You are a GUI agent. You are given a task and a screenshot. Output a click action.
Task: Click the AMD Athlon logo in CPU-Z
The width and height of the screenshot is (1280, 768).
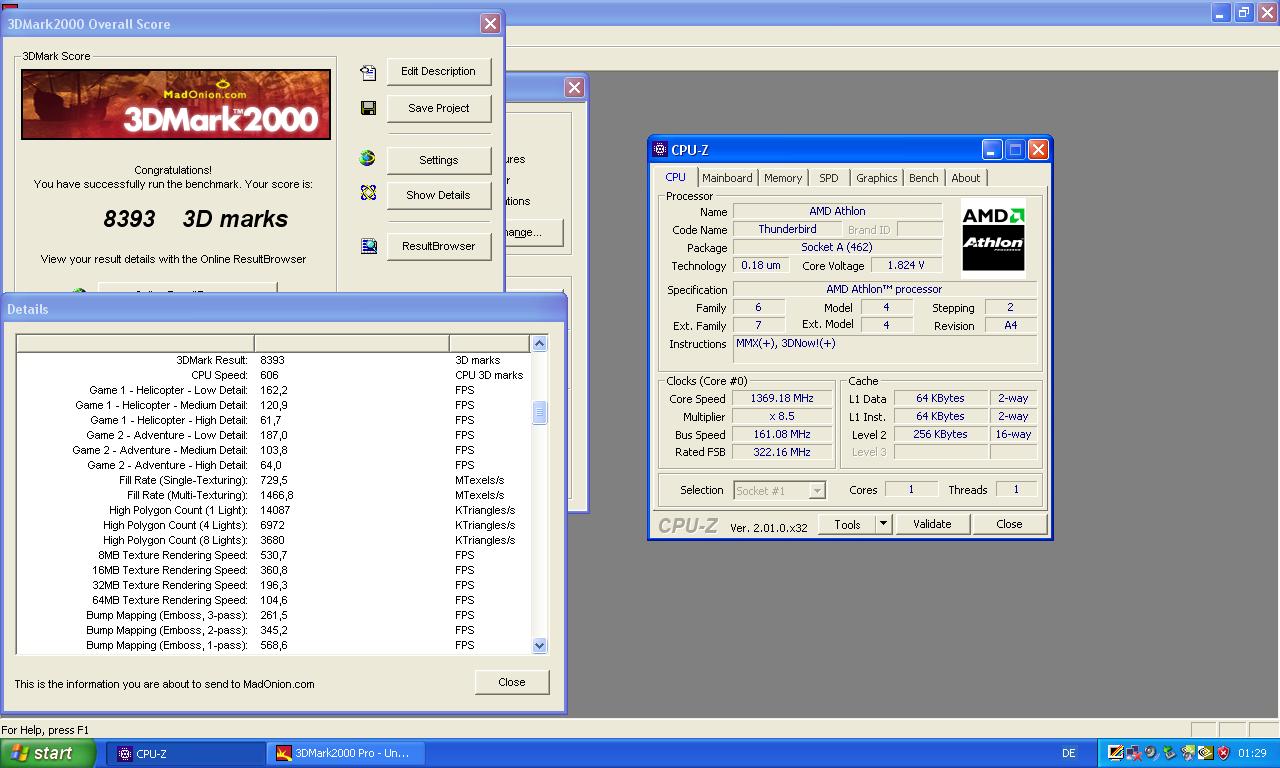tap(993, 236)
